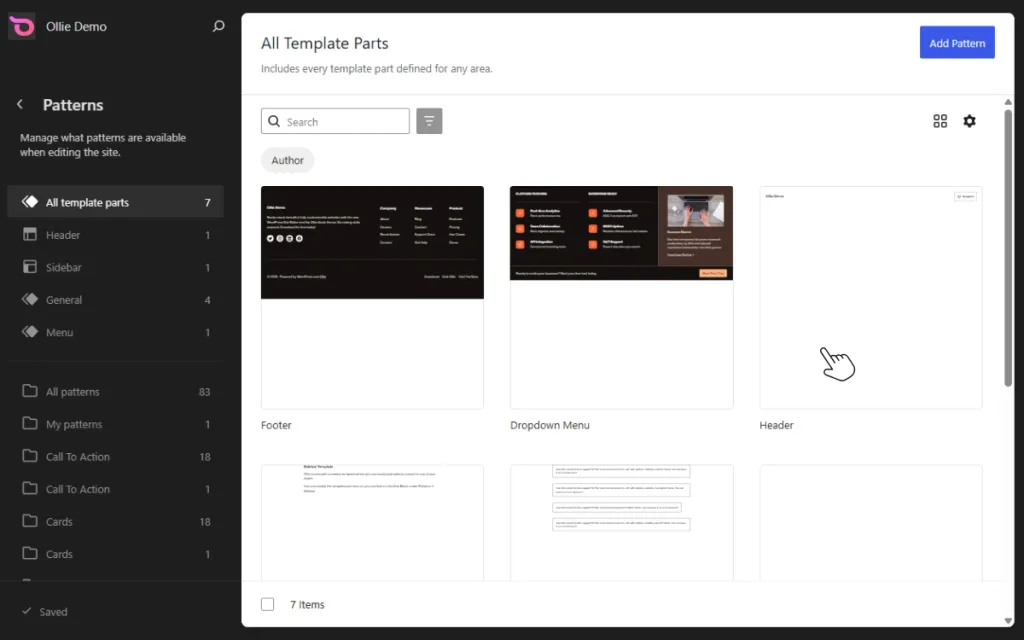Image resolution: width=1024 pixels, height=640 pixels.
Task: Click the magnifier icon inside Search field
Action: (274, 121)
